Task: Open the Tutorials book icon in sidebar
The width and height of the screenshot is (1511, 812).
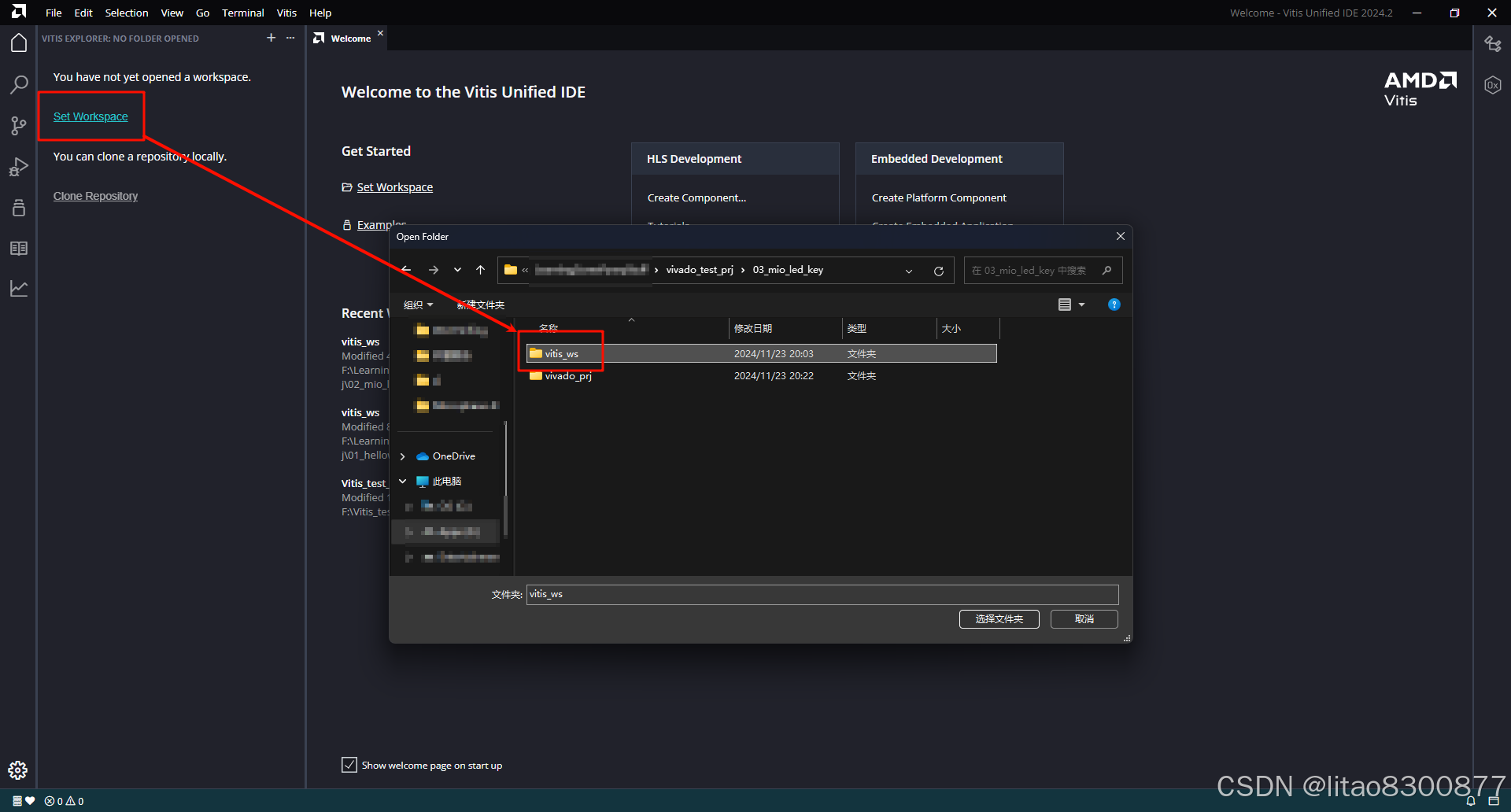Action: [19, 248]
